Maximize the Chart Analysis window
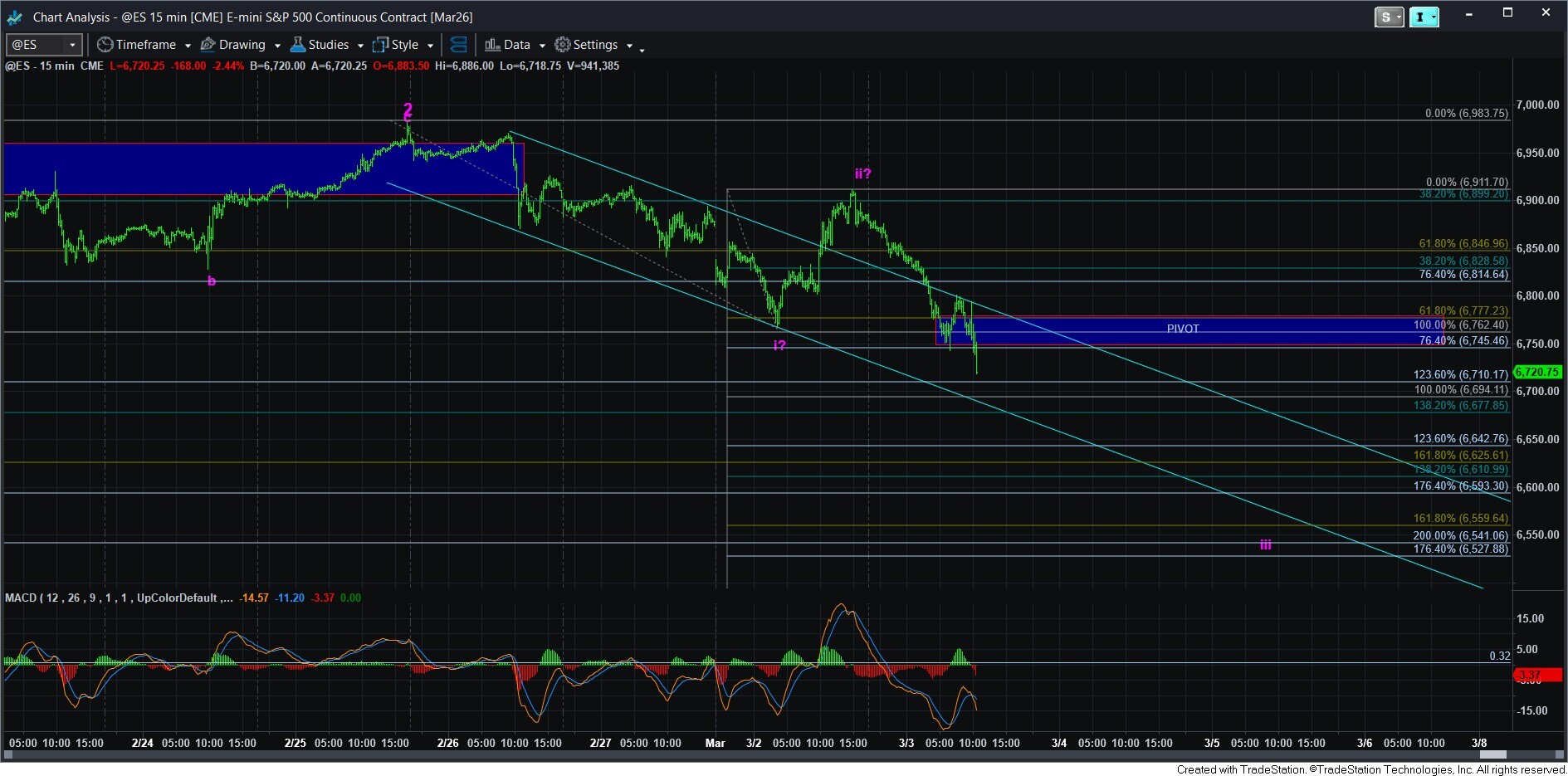This screenshot has height=776, width=1568. tap(1507, 13)
